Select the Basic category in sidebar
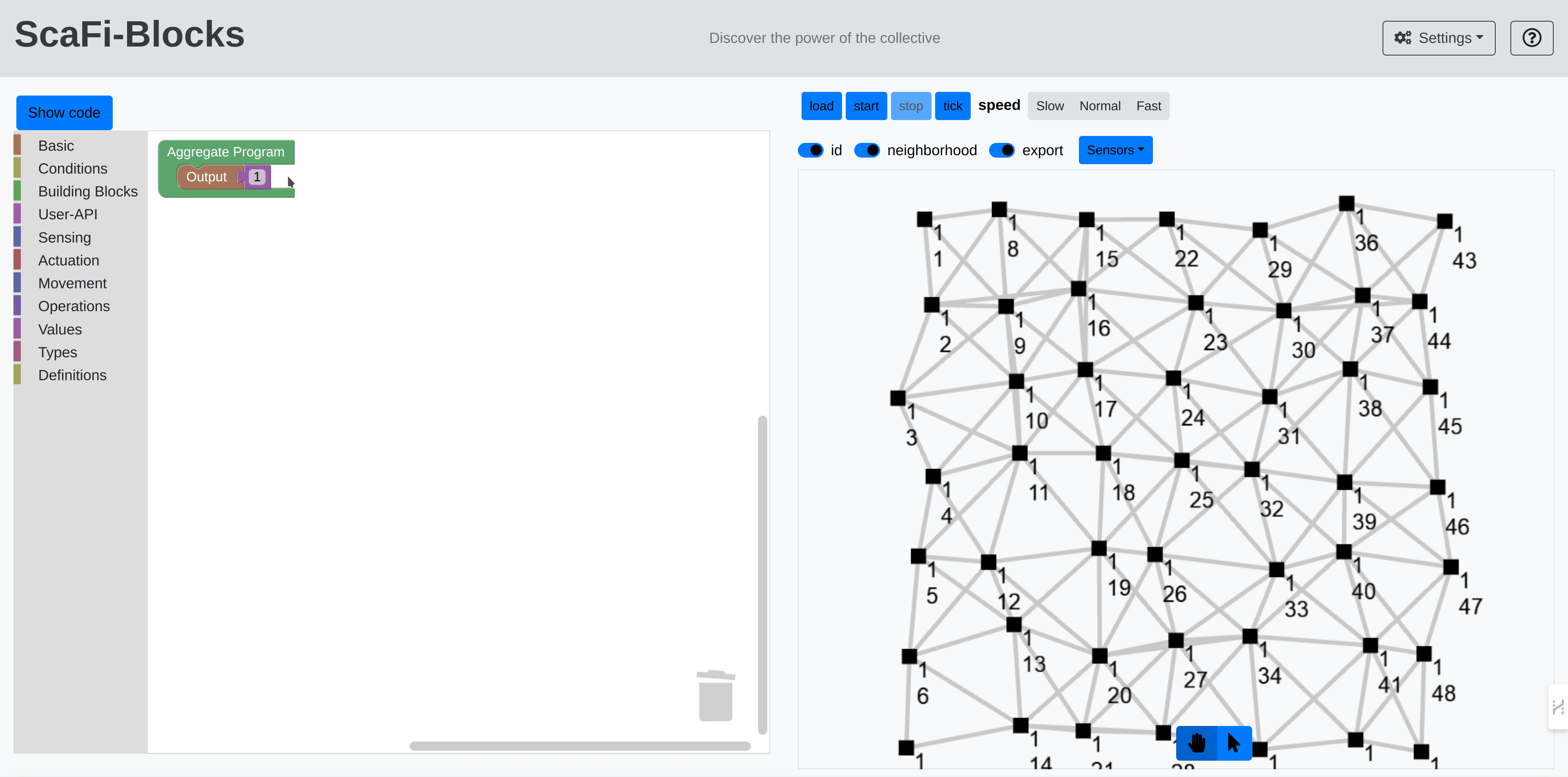The image size is (1568, 777). point(55,145)
